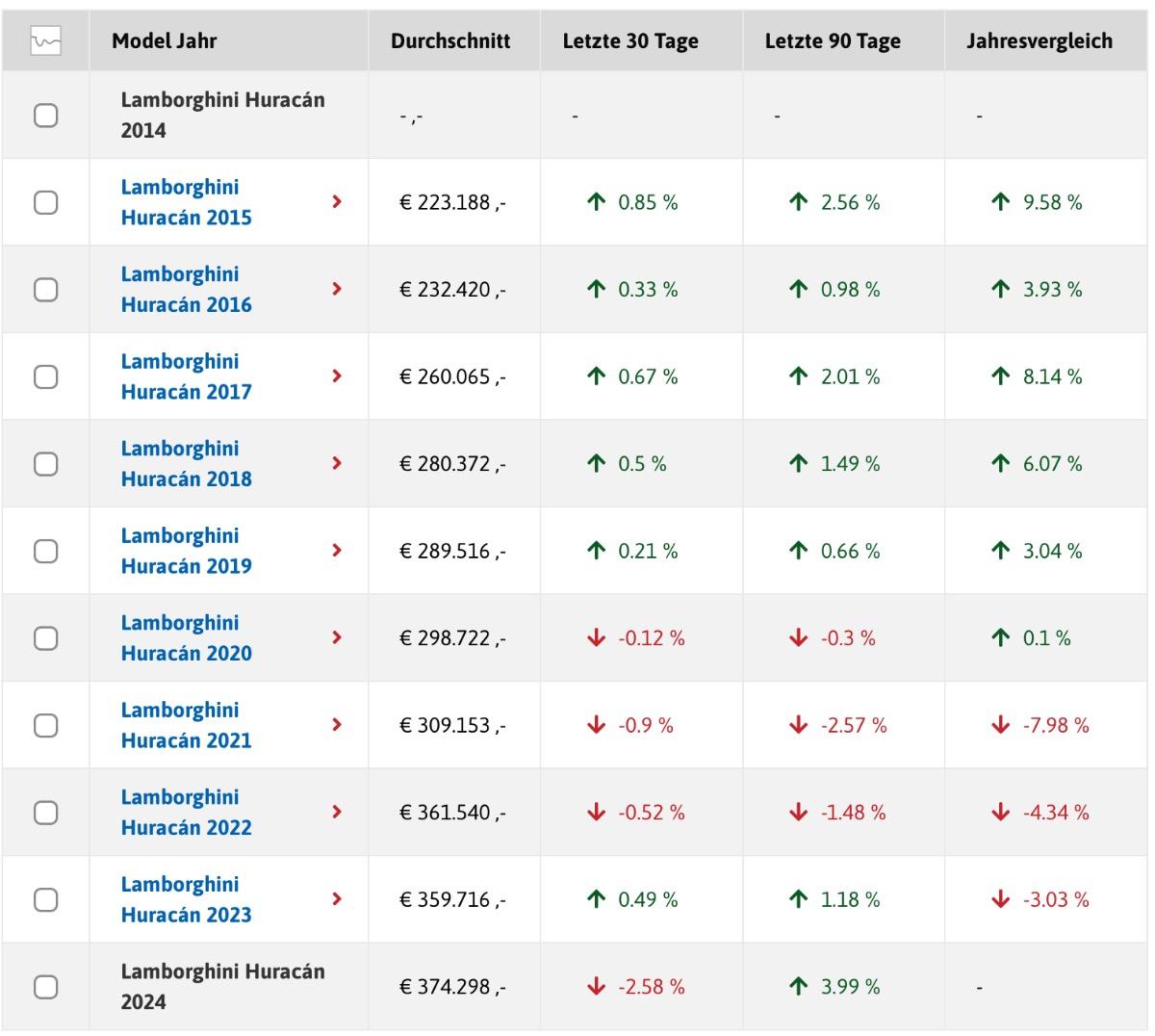
Task: Follow the Lamborghini Huracán 2017 link
Action: 187,376
